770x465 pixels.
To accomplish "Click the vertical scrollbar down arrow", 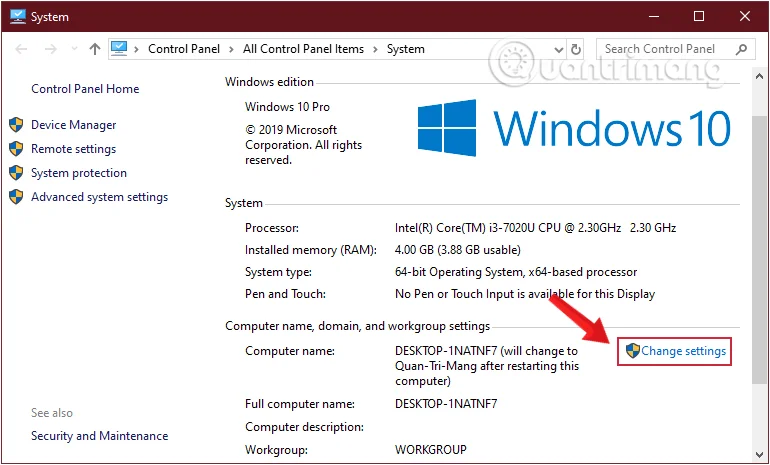I will [759, 455].
